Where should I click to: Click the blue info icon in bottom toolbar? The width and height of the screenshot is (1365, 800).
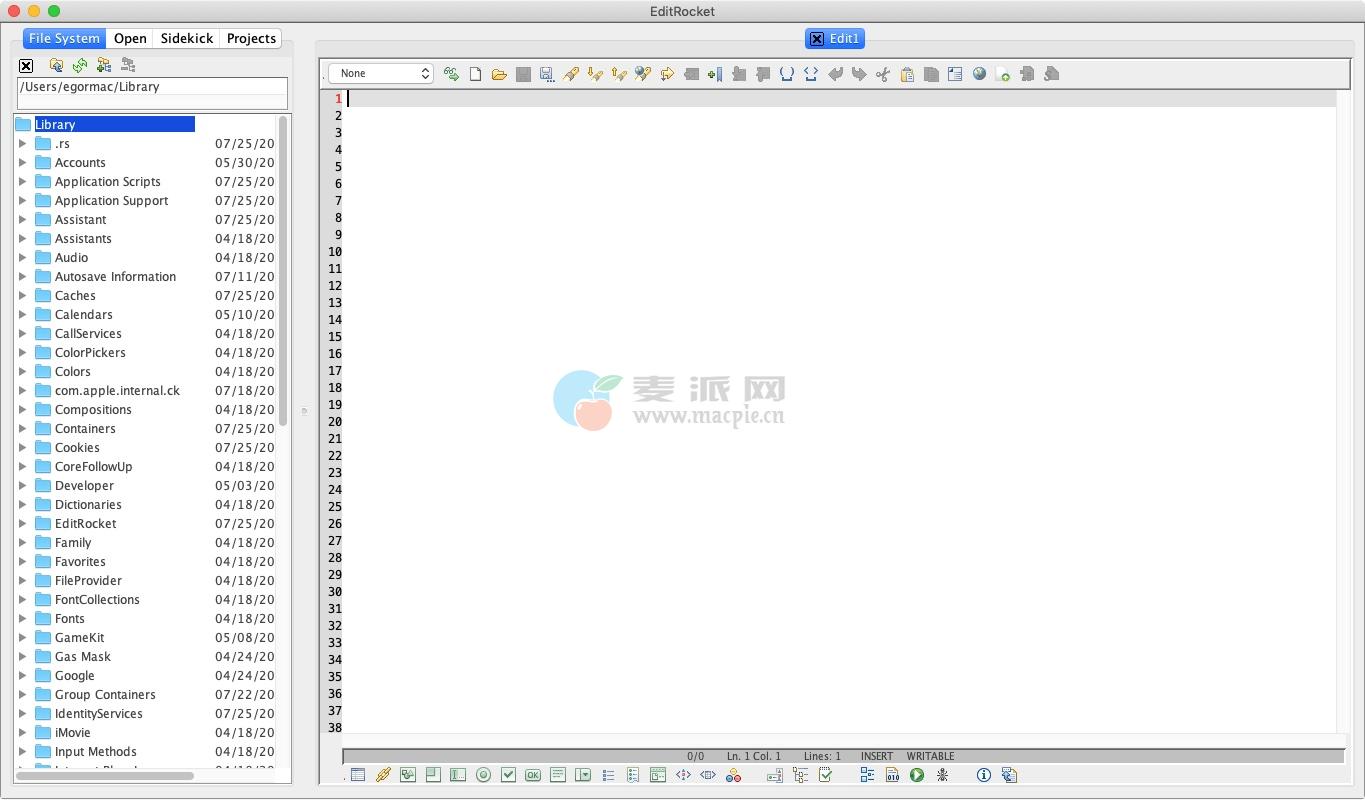(x=983, y=775)
